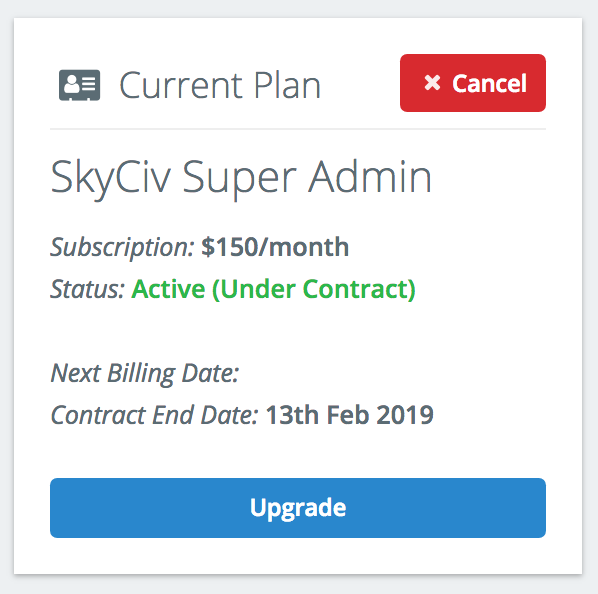Click the Contract End Date label
Screen dimensions: 598x594
(x=154, y=415)
